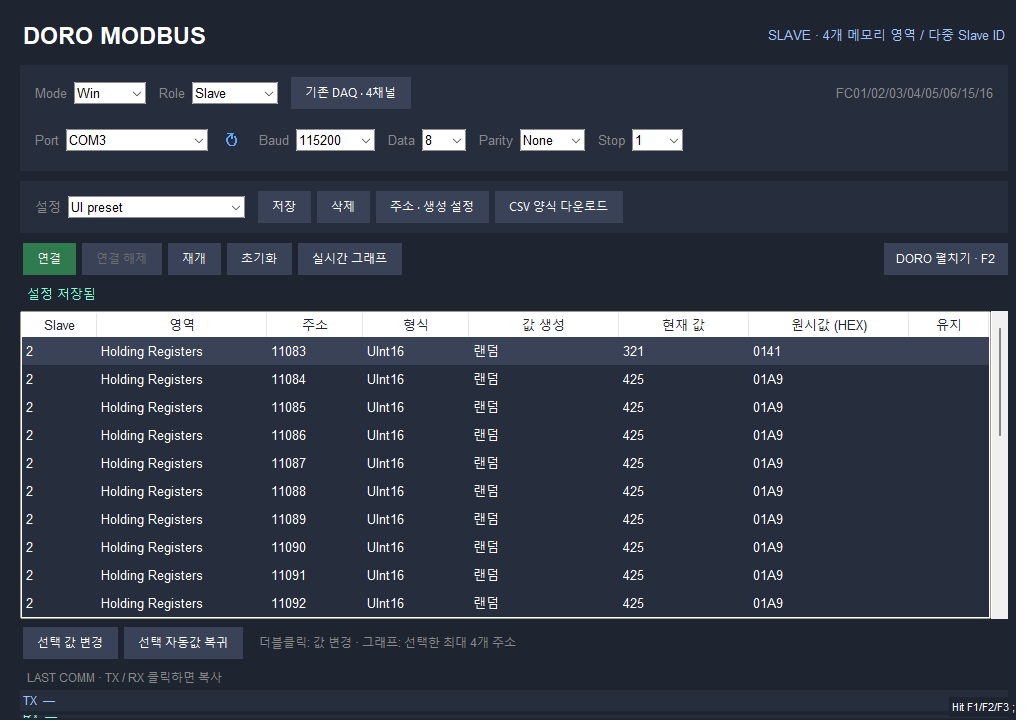
Task: Open the Parity None dropdown
Action: 552,140
